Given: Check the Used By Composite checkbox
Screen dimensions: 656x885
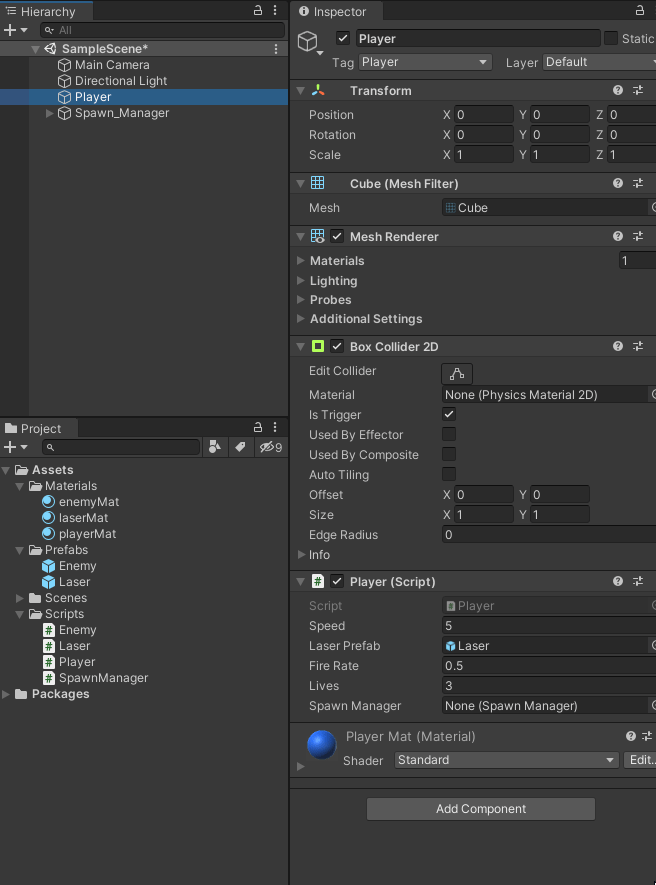Looking at the screenshot, I should point(449,454).
